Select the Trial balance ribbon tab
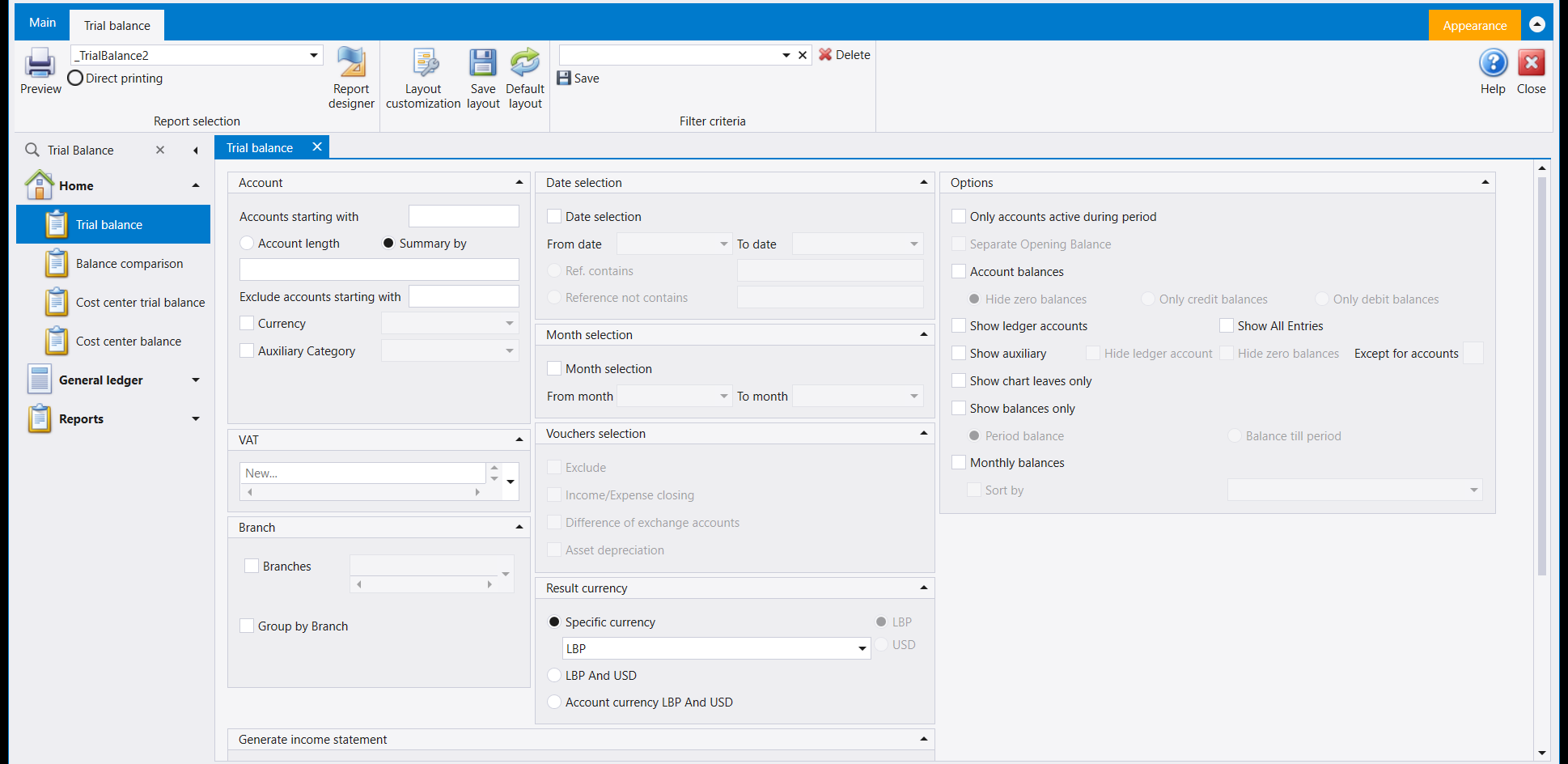 117,25
